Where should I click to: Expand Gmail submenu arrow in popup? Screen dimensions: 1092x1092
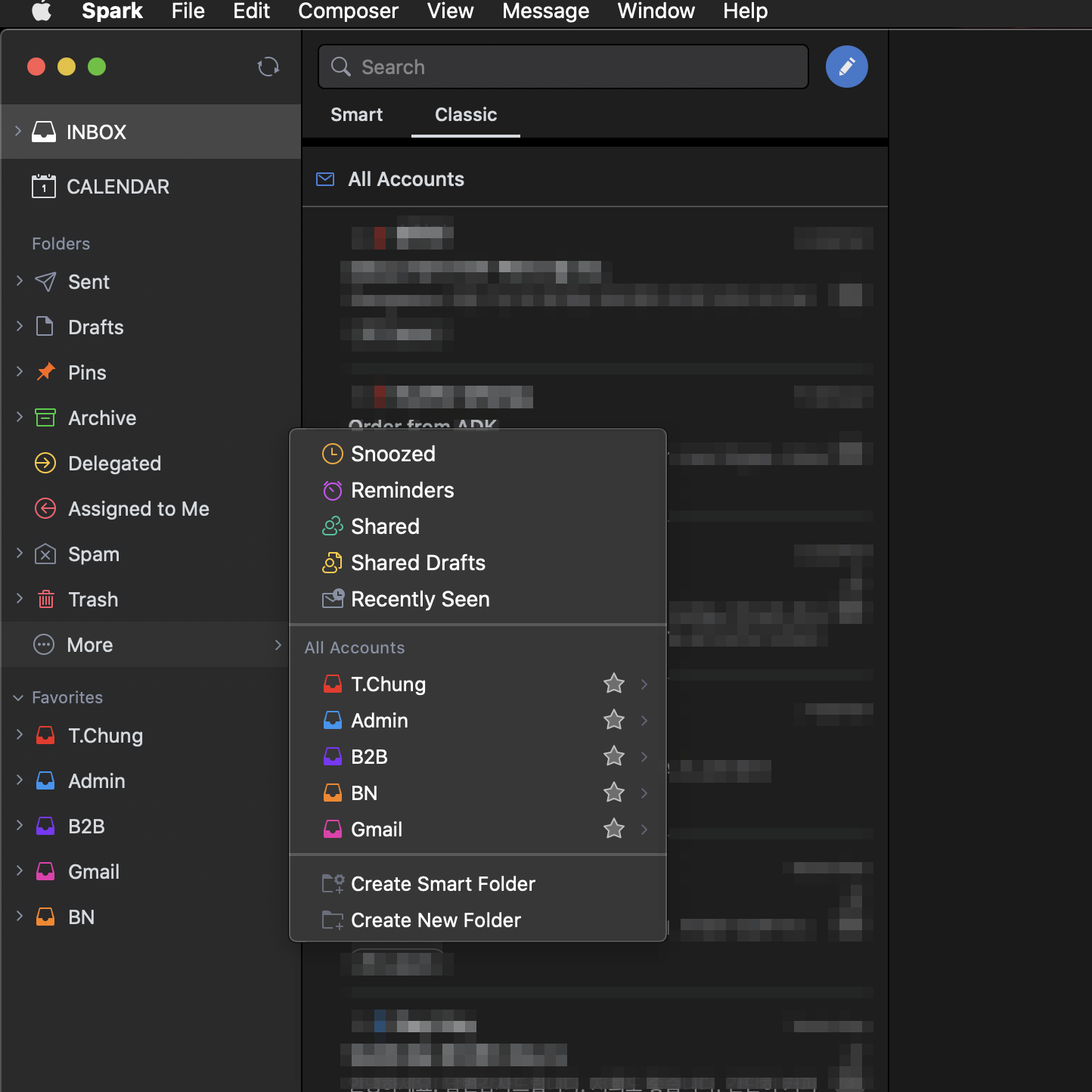[x=644, y=829]
